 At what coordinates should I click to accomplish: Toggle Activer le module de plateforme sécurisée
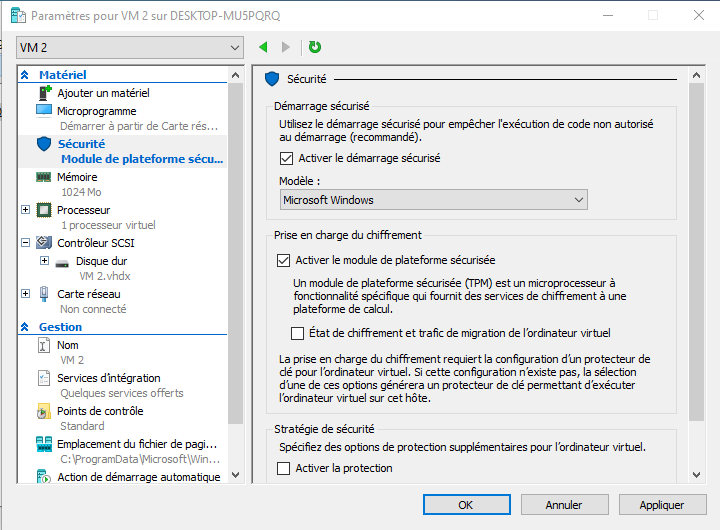click(x=283, y=260)
